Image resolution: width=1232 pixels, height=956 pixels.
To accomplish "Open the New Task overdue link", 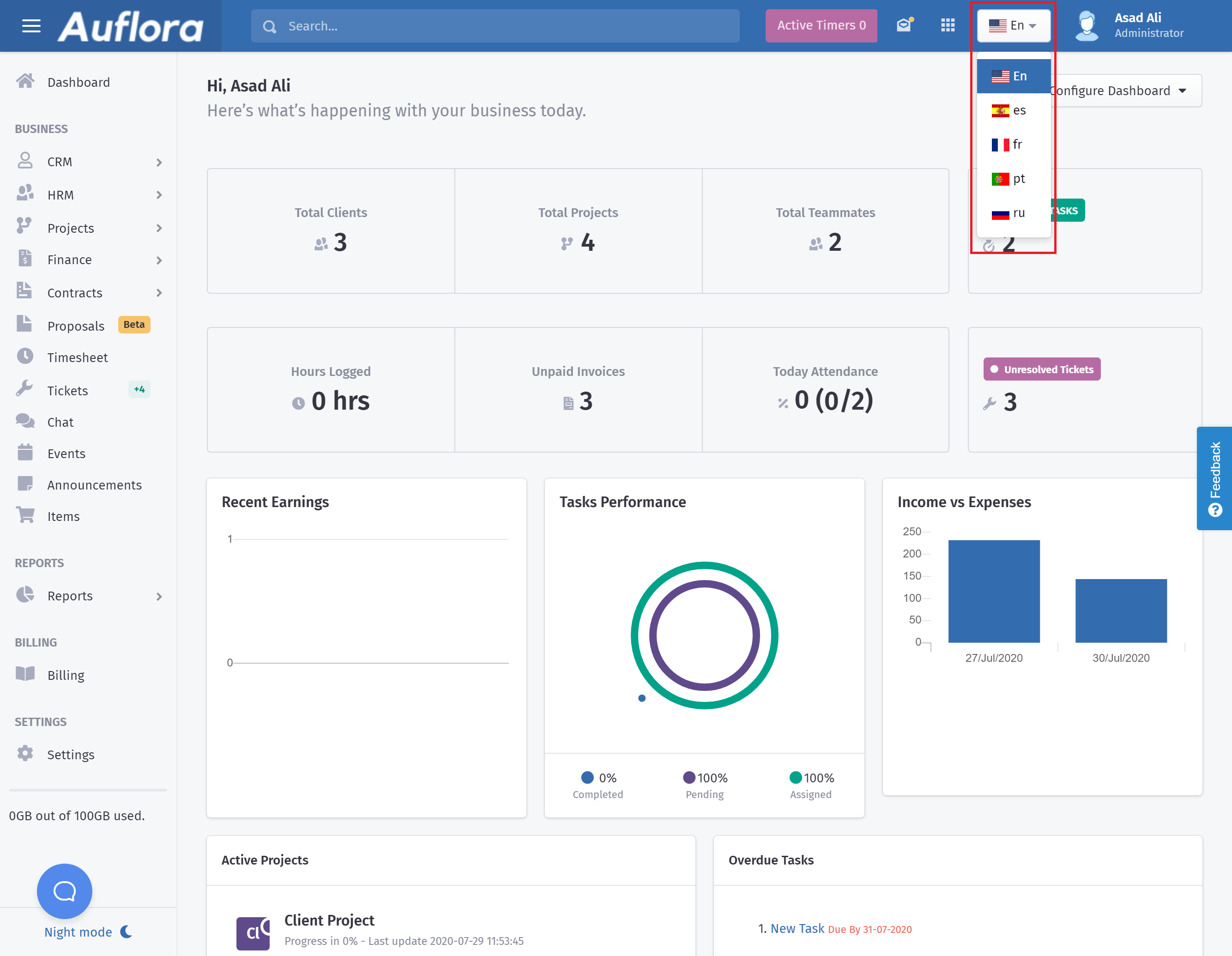I will (797, 928).
